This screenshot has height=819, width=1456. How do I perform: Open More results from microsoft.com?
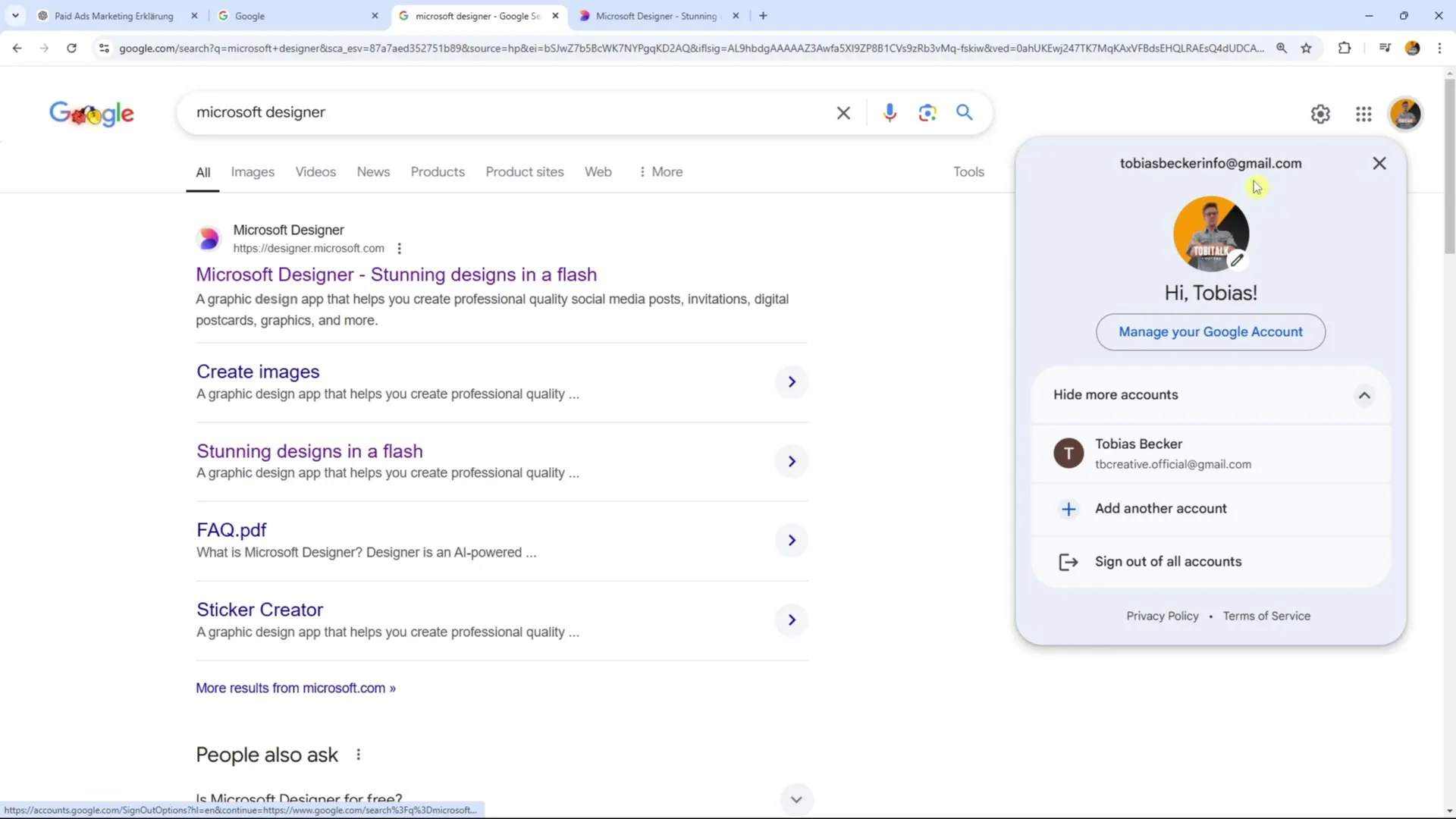tap(296, 688)
